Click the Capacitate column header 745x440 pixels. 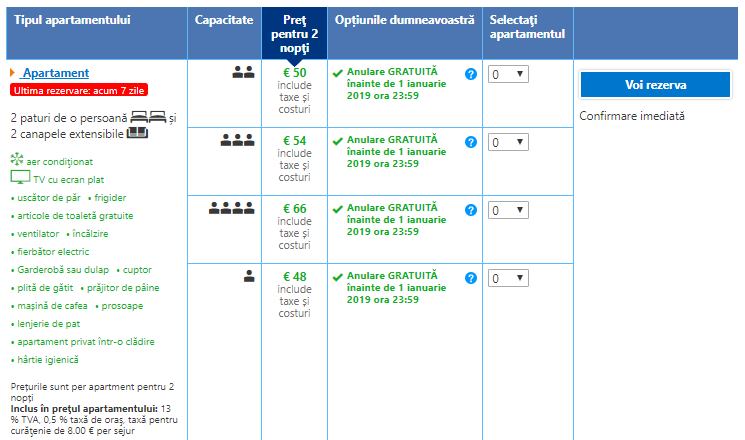224,20
